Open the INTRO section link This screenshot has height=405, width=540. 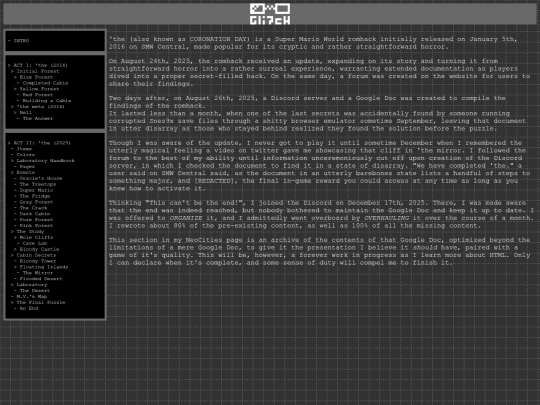coord(21,41)
